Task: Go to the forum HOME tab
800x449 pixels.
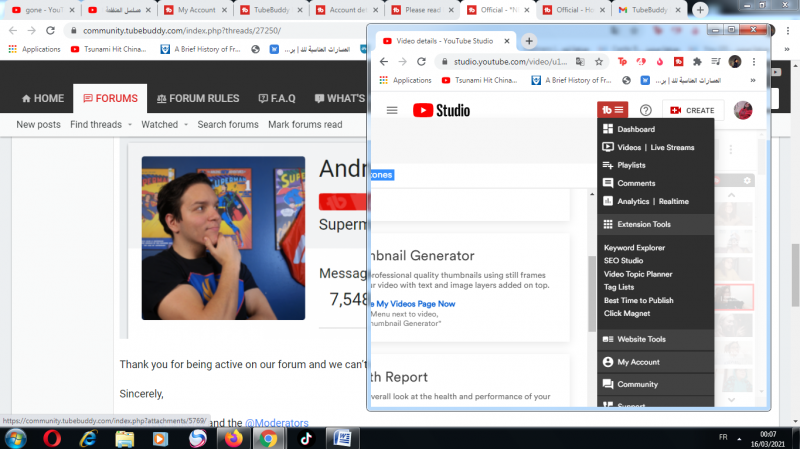Action: 42,98
